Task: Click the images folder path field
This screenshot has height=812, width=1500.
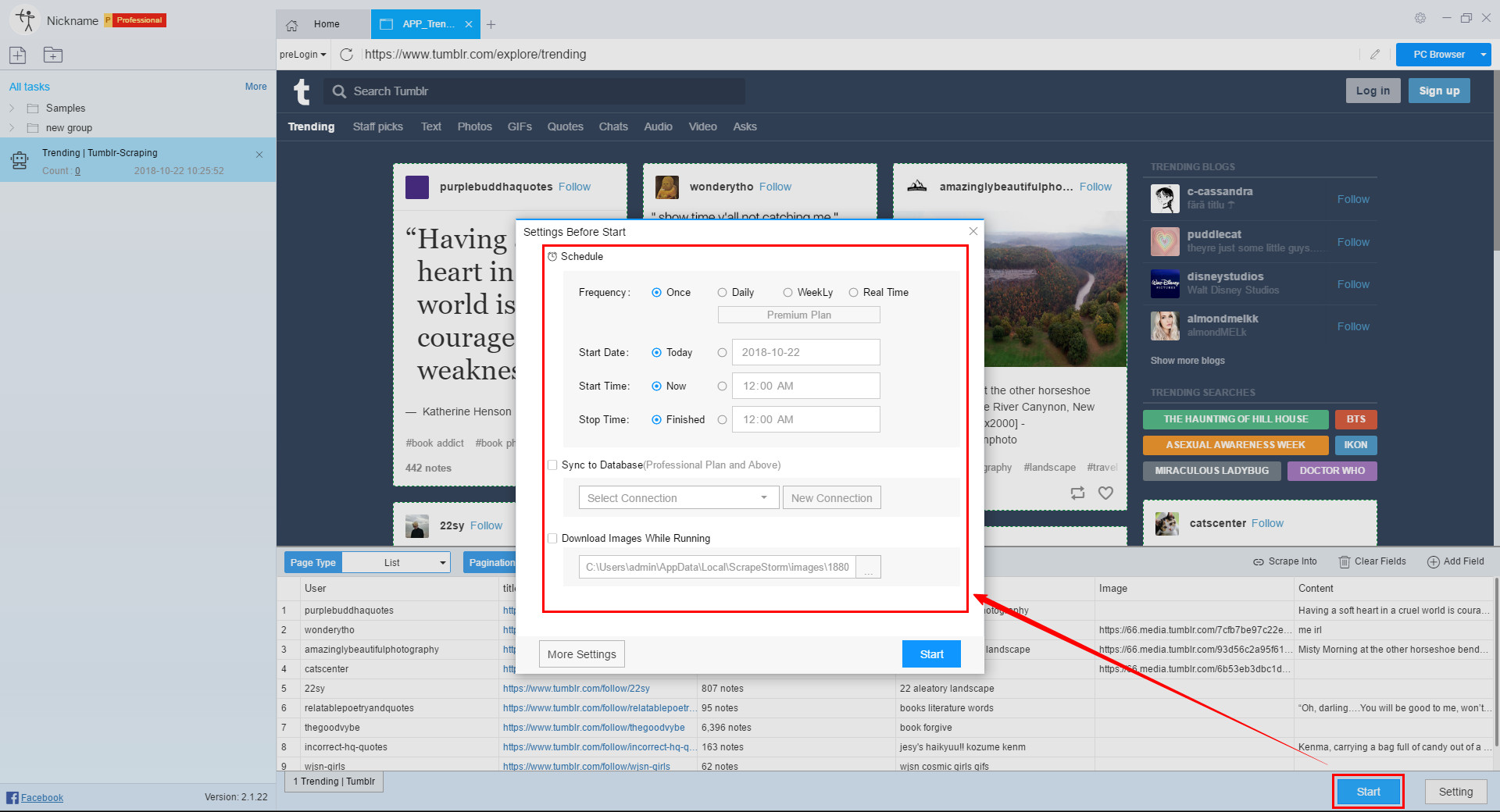Action: [717, 567]
